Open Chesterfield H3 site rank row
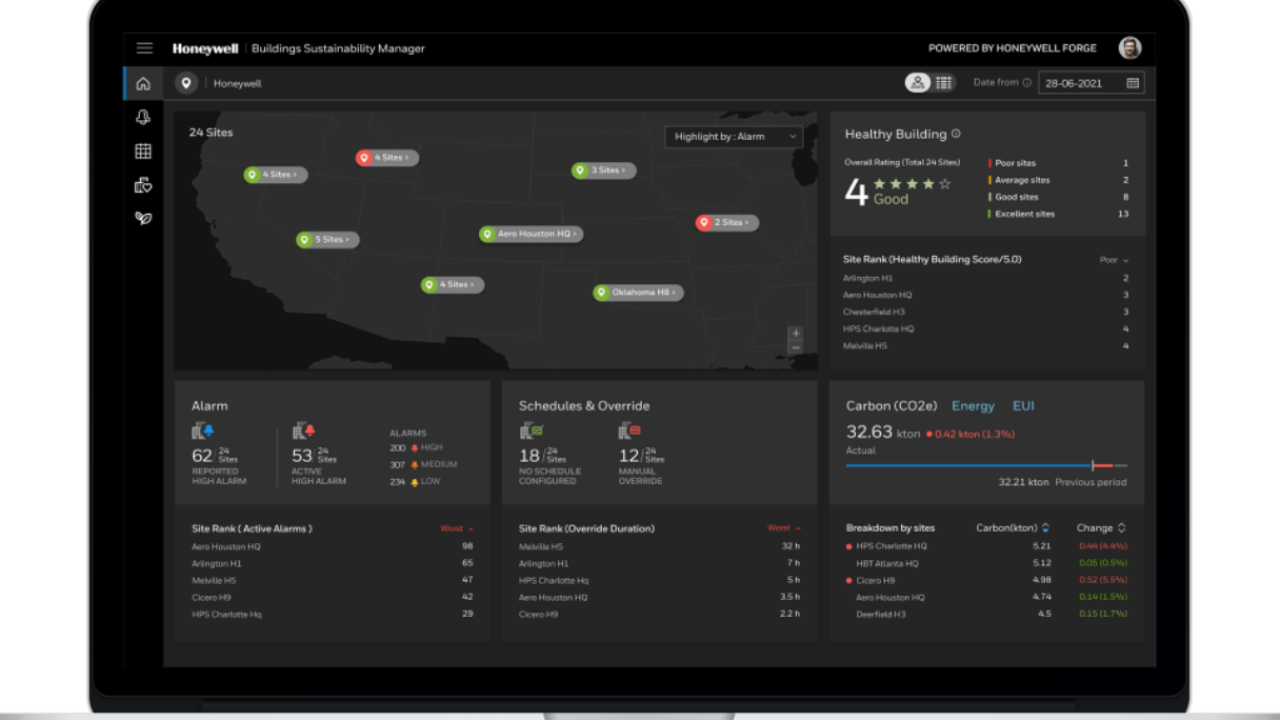Image resolution: width=1280 pixels, height=720 pixels. pyautogui.click(x=986, y=312)
